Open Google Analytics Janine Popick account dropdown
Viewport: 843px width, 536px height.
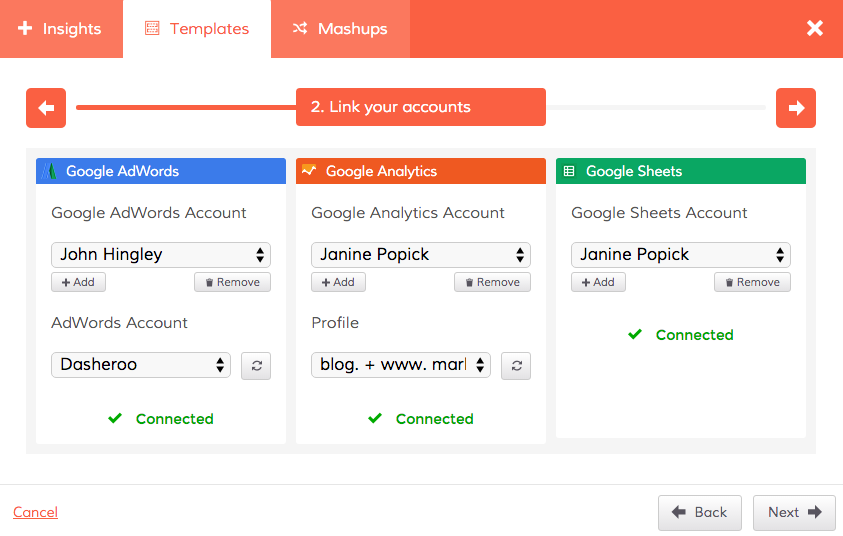pyautogui.click(x=421, y=254)
